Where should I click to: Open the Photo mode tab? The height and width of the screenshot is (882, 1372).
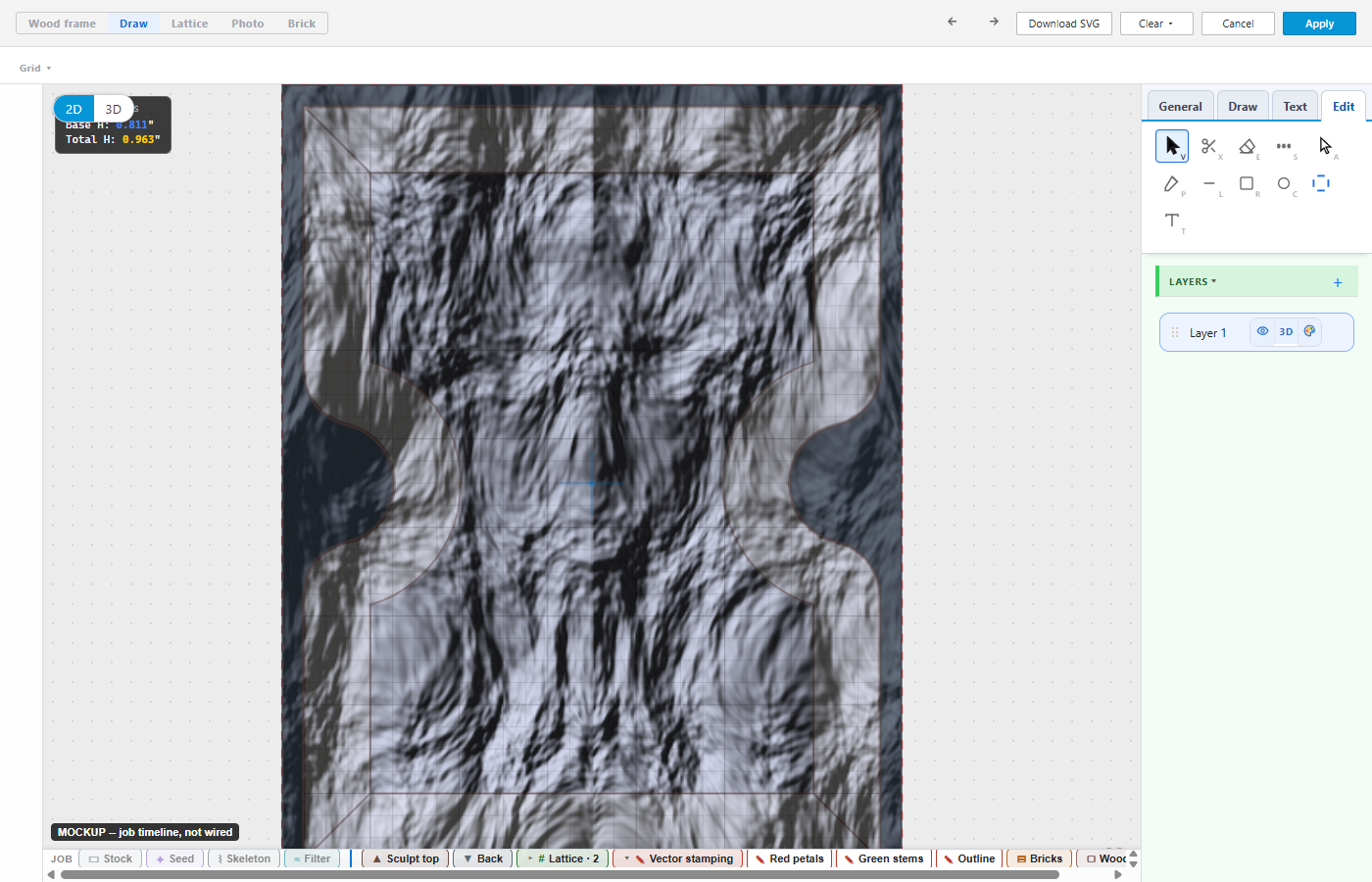[x=247, y=24]
